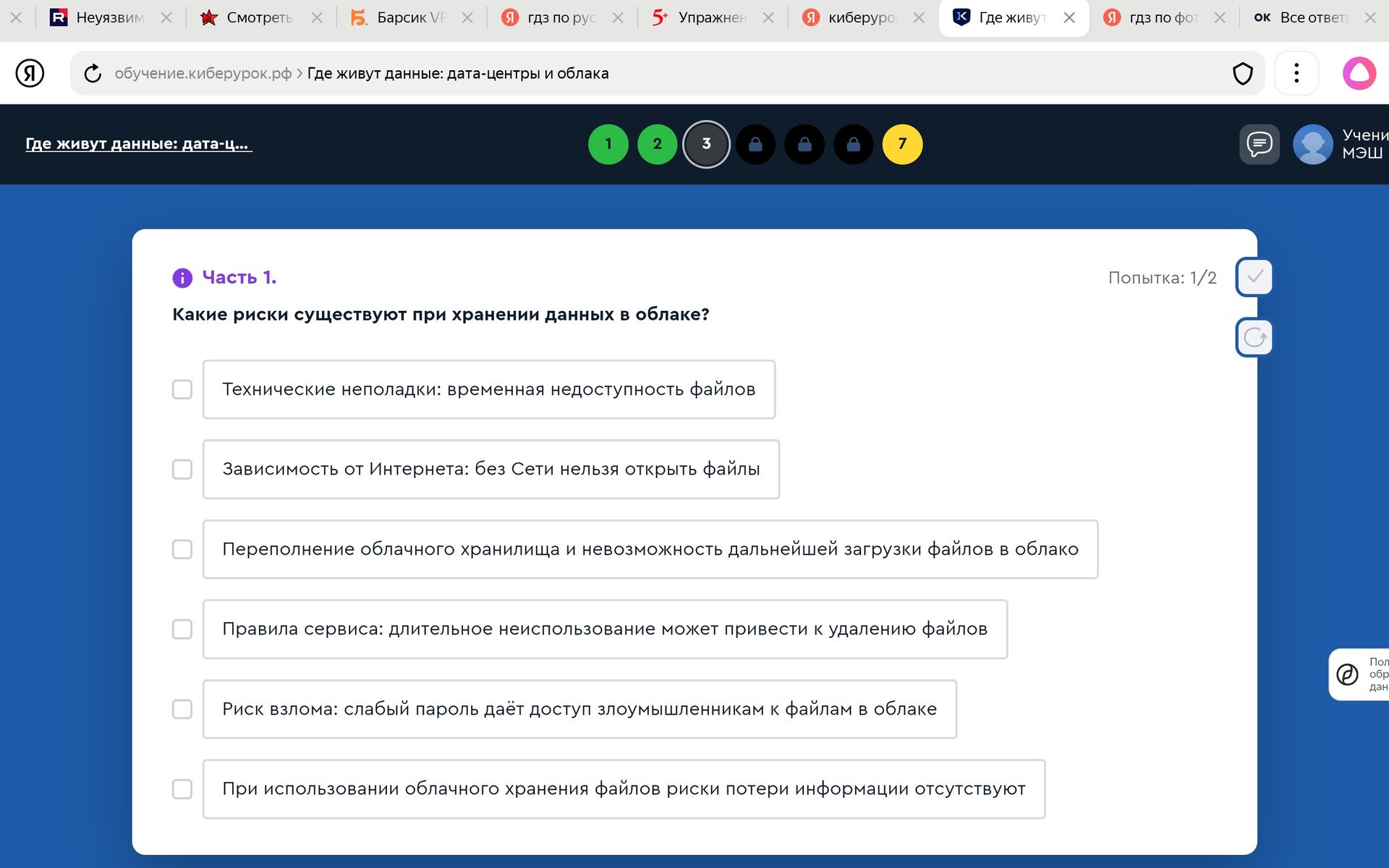Select answer text Риск взлома: слабый пароль
Viewport: 1389px width, 868px height.
pos(579,709)
